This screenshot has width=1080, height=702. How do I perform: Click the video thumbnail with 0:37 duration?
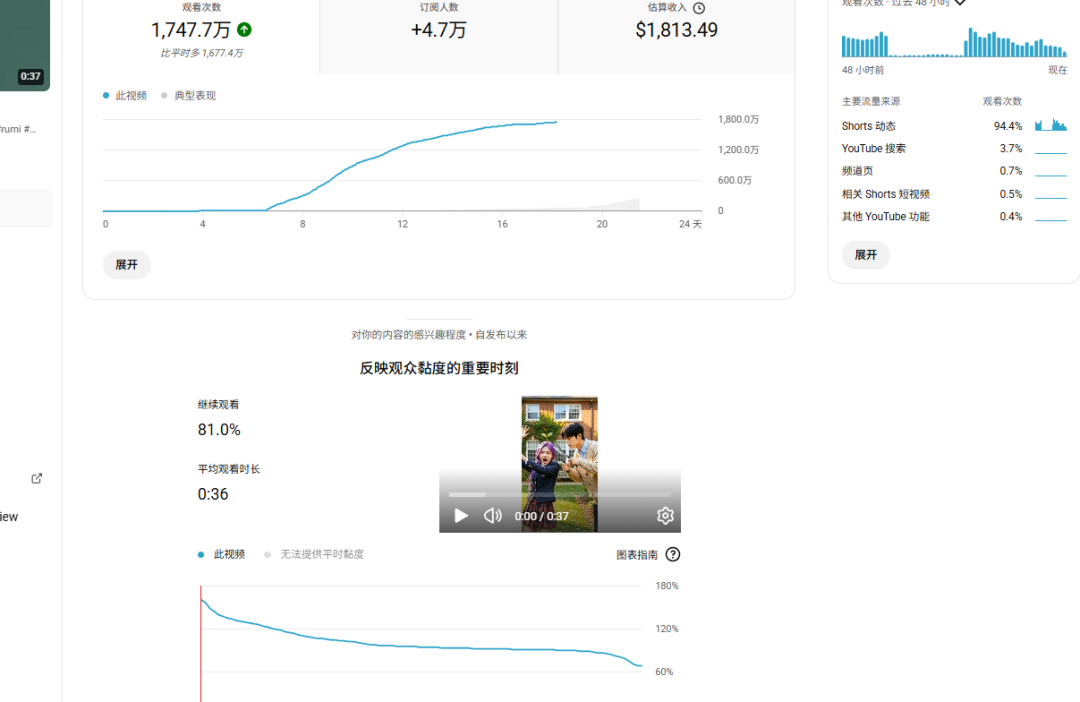click(25, 45)
